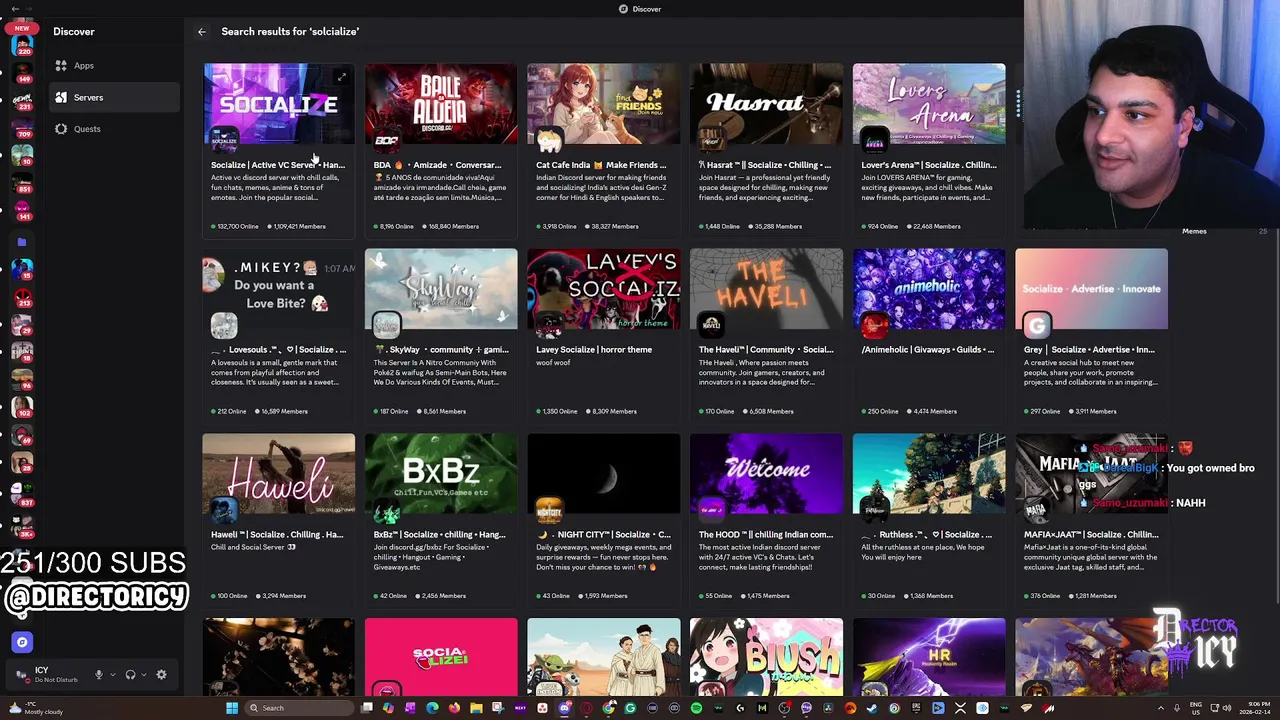The width and height of the screenshot is (1280, 720).
Task: Open the MAFIA×JAAT server card
Action: [x=1091, y=519]
